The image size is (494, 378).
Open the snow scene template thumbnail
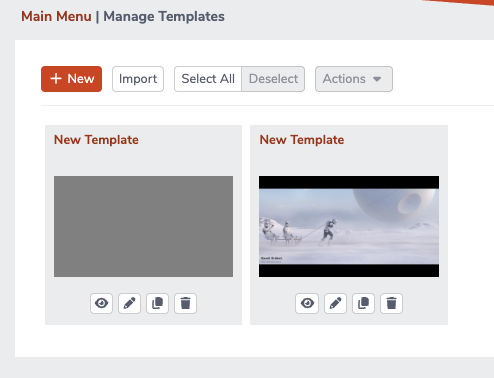(x=349, y=226)
